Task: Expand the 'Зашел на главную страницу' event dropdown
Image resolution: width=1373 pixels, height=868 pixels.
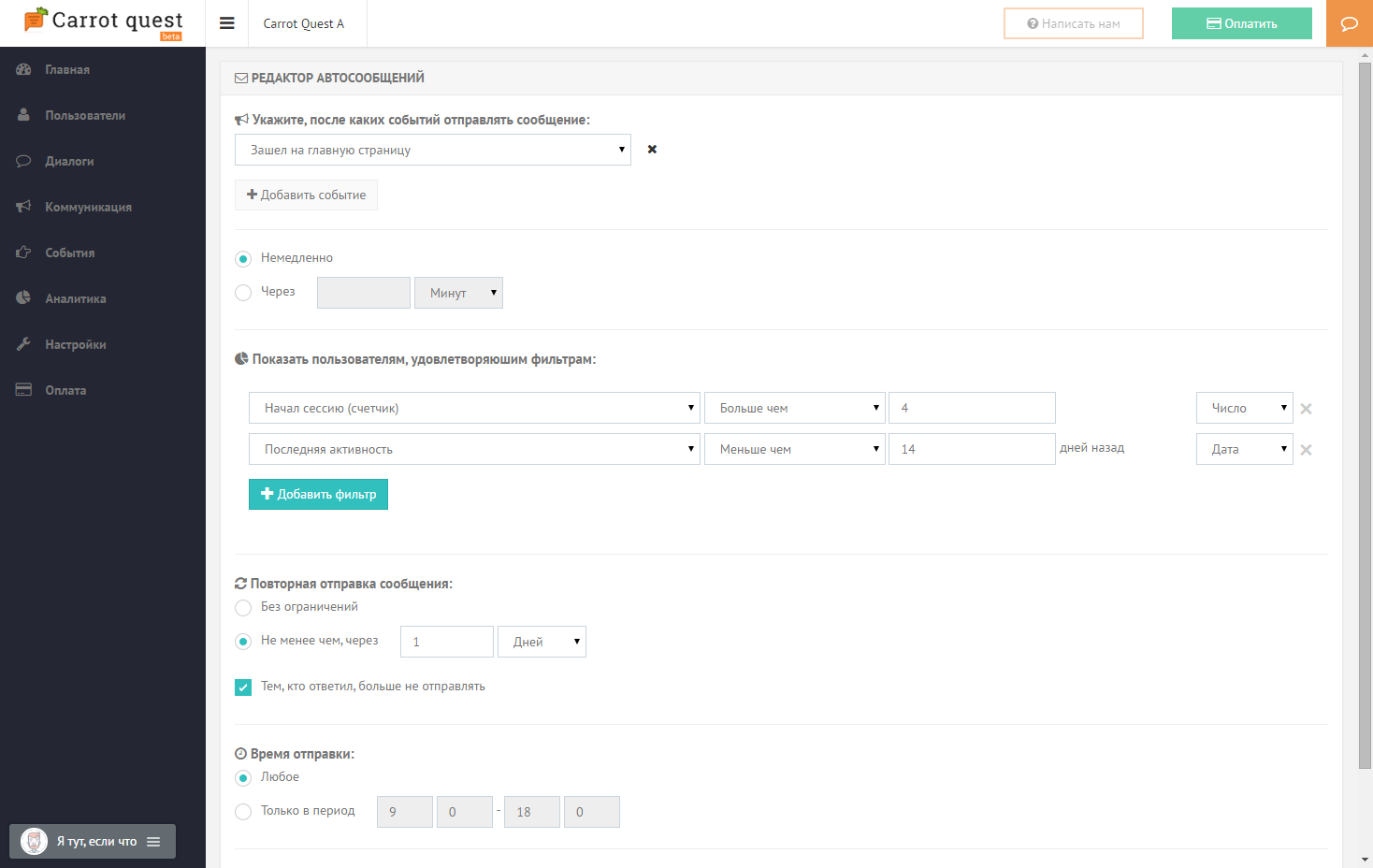Action: click(432, 150)
